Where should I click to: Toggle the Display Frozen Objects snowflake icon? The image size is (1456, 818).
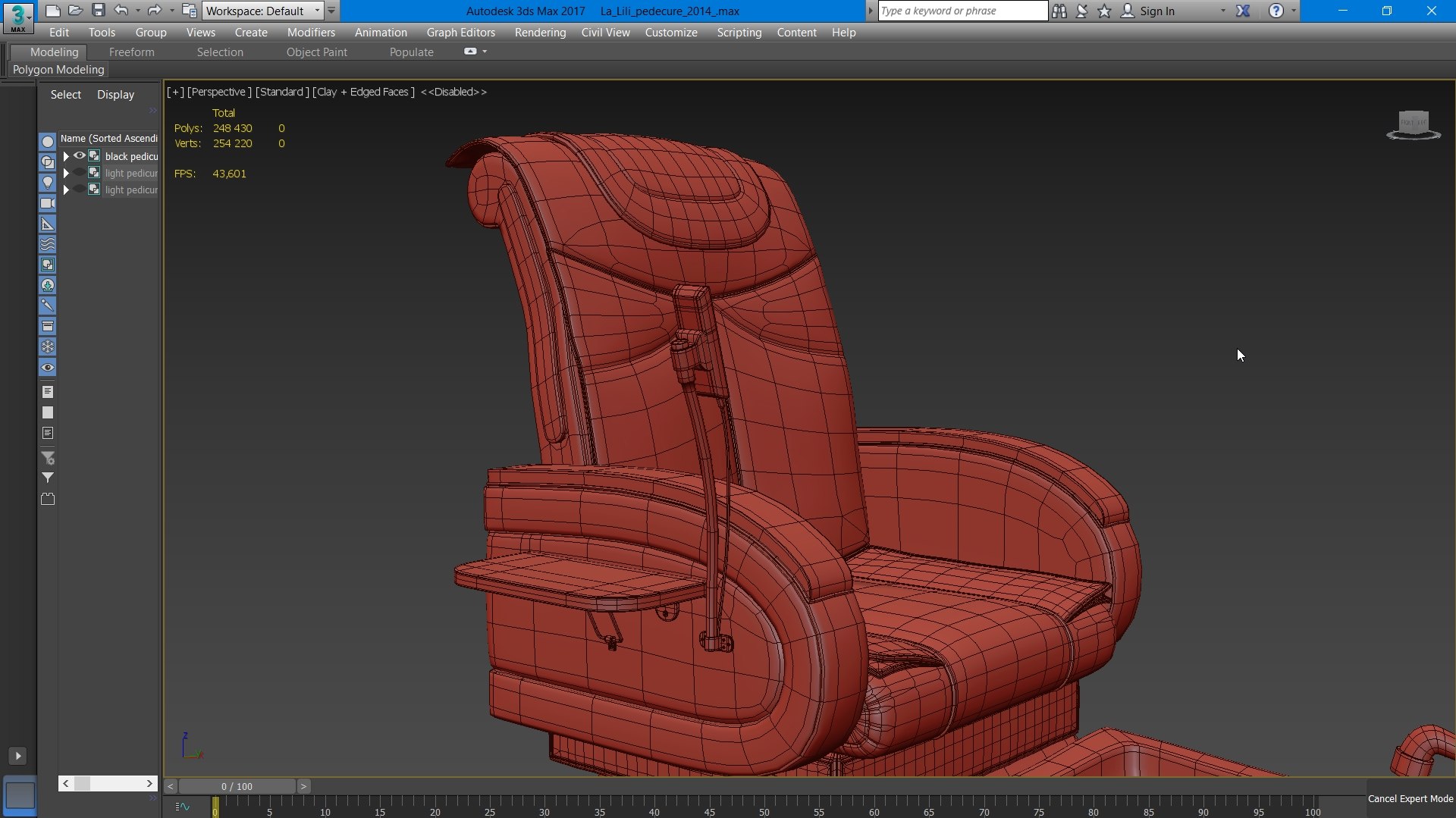pos(48,346)
